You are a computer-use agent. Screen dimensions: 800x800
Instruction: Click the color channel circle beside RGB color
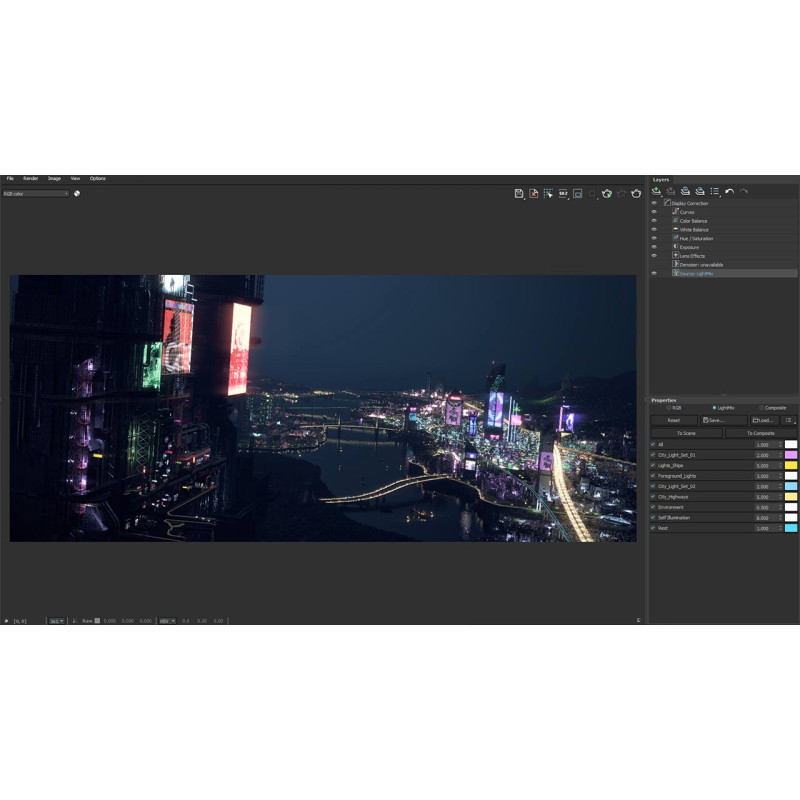77,193
